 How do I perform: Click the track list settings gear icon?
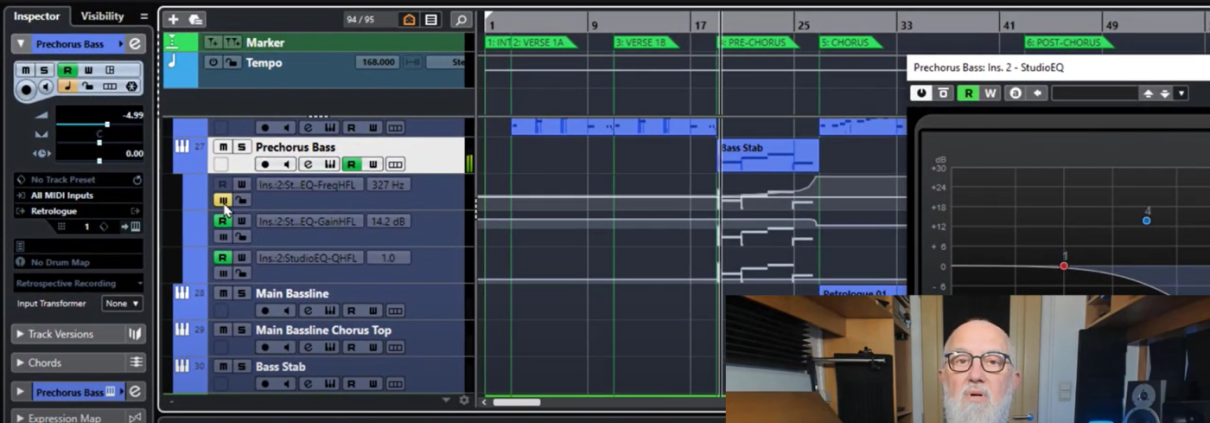[463, 400]
